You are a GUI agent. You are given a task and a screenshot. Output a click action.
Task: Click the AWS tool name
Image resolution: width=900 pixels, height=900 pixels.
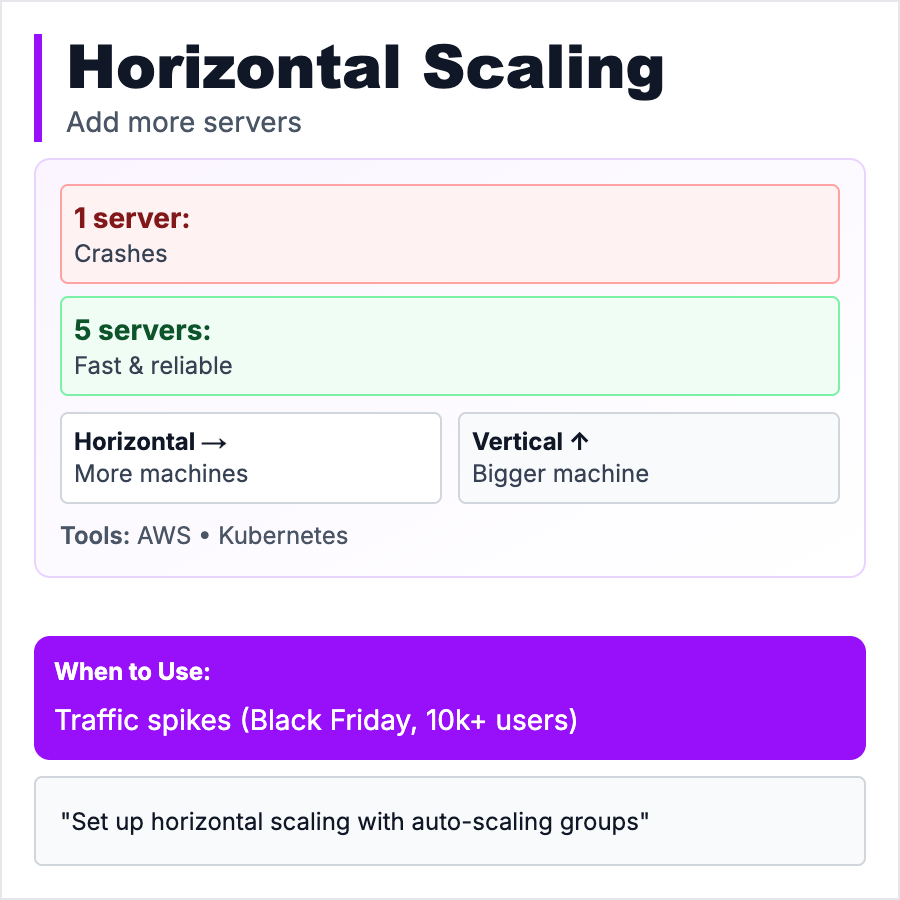163,536
